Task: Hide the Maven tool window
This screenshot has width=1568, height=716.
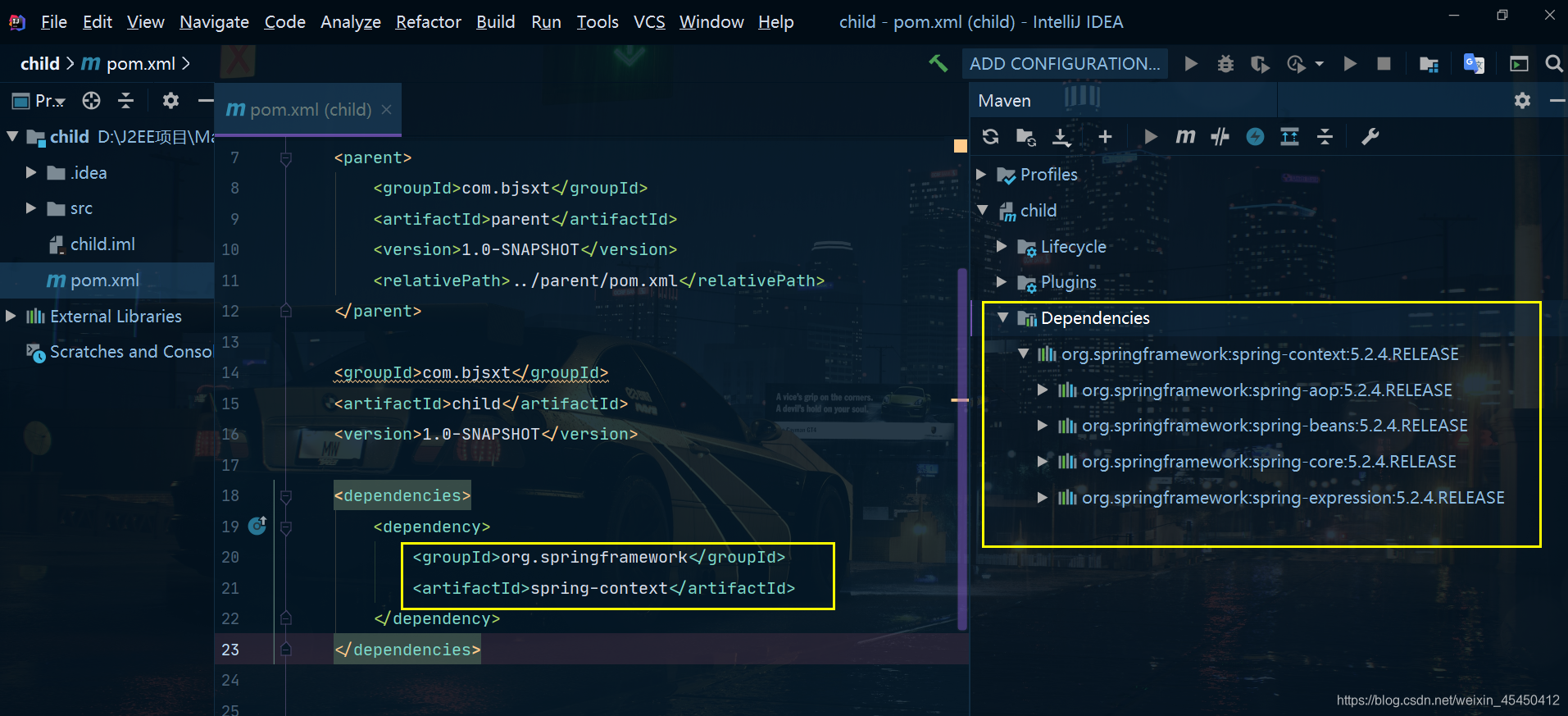Action: [x=1557, y=100]
